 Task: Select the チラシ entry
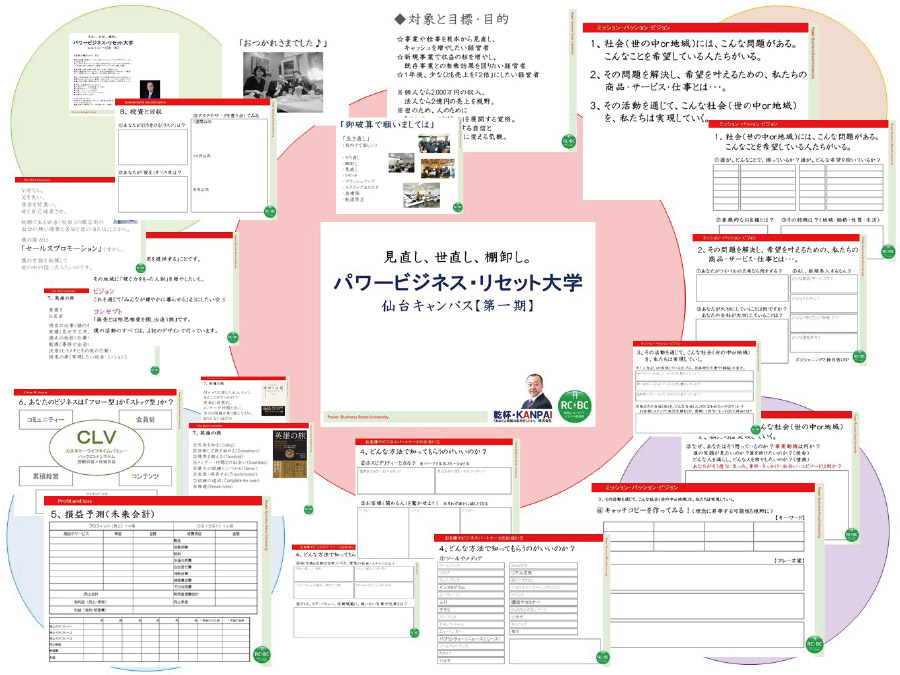point(471,609)
